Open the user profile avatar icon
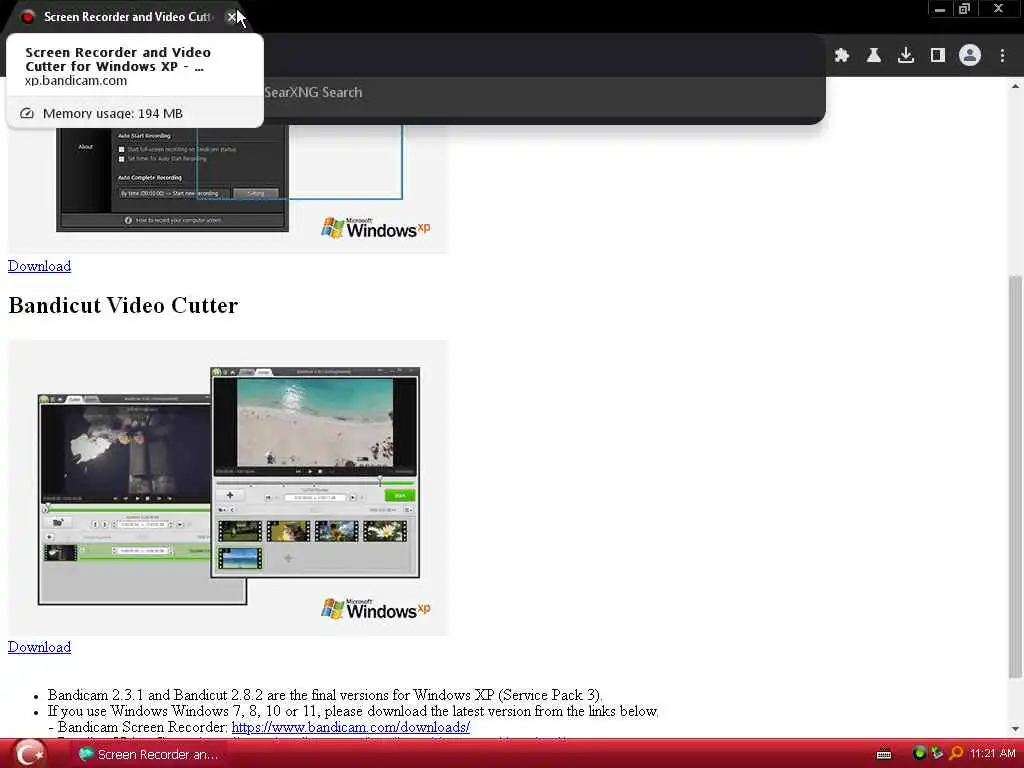Viewport: 1024px width, 768px height. (x=970, y=56)
